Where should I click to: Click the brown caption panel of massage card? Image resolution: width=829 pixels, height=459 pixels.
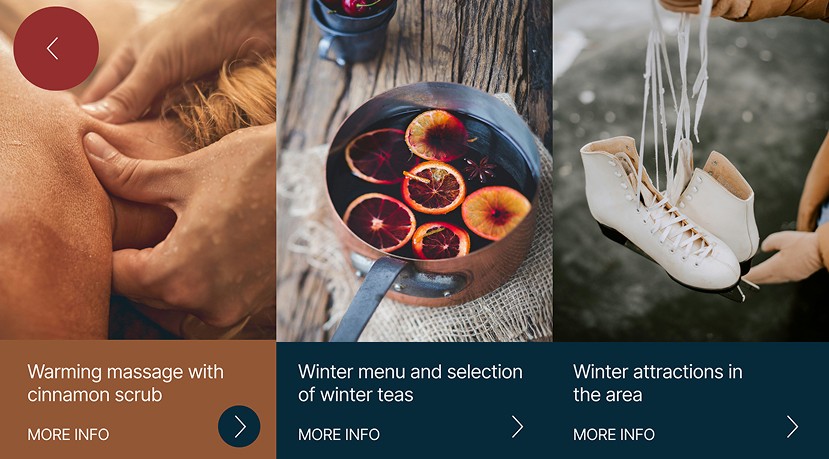tap(137, 400)
